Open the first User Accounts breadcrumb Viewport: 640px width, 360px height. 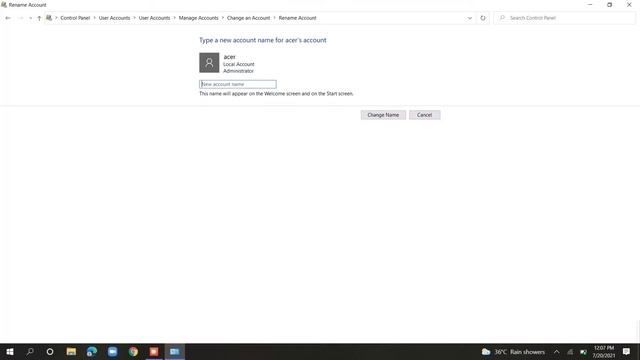(114, 18)
